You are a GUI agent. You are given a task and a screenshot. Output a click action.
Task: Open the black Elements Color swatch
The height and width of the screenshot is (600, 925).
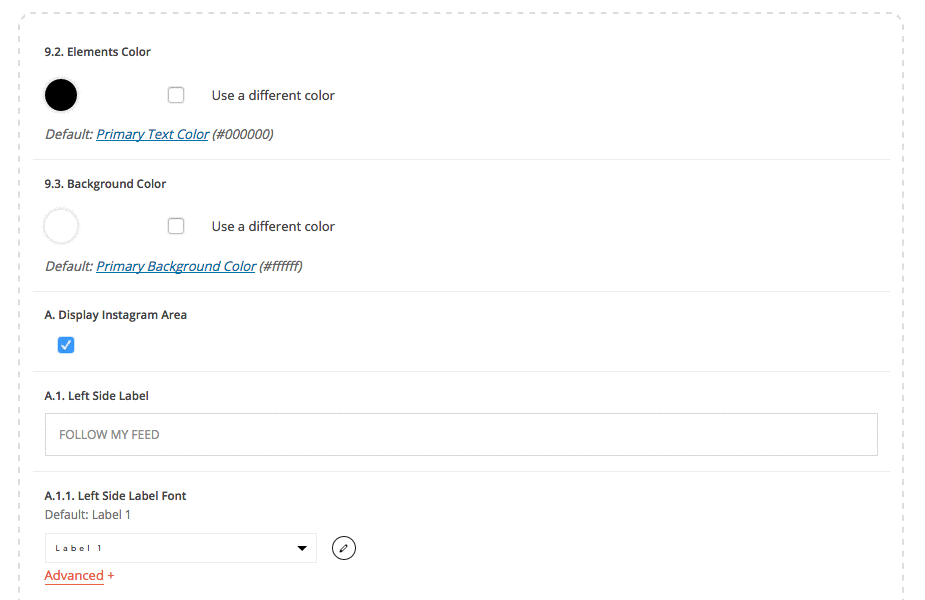[x=61, y=95]
